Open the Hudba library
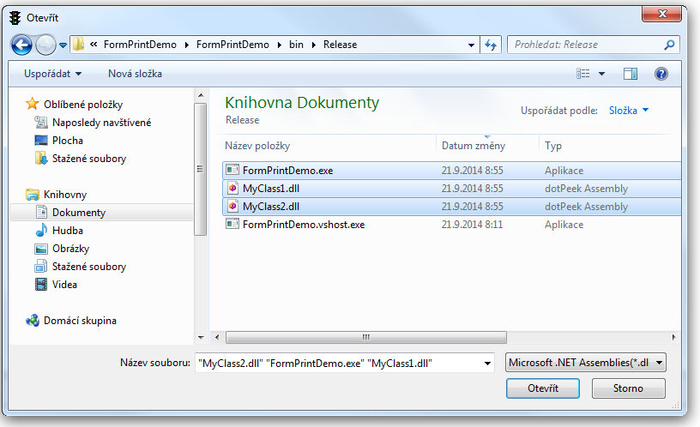Viewport: 700px width, 427px height. (67, 230)
